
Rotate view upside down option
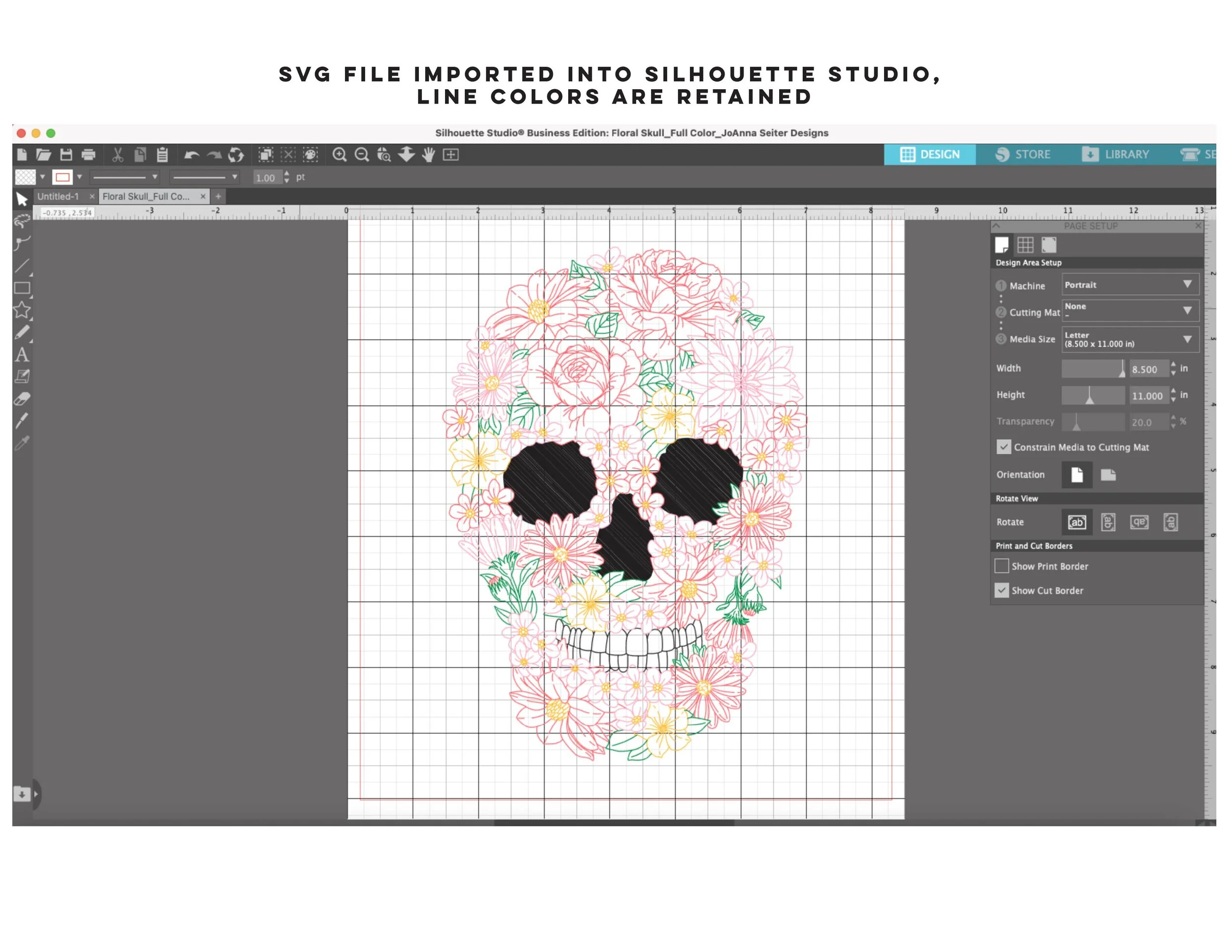coord(1139,522)
